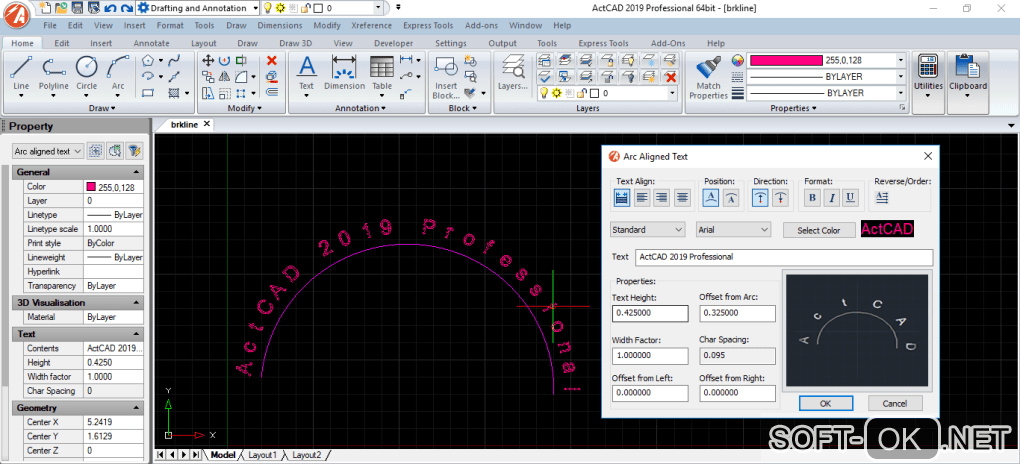Click the ActCAD application logo button

click(x=18, y=17)
